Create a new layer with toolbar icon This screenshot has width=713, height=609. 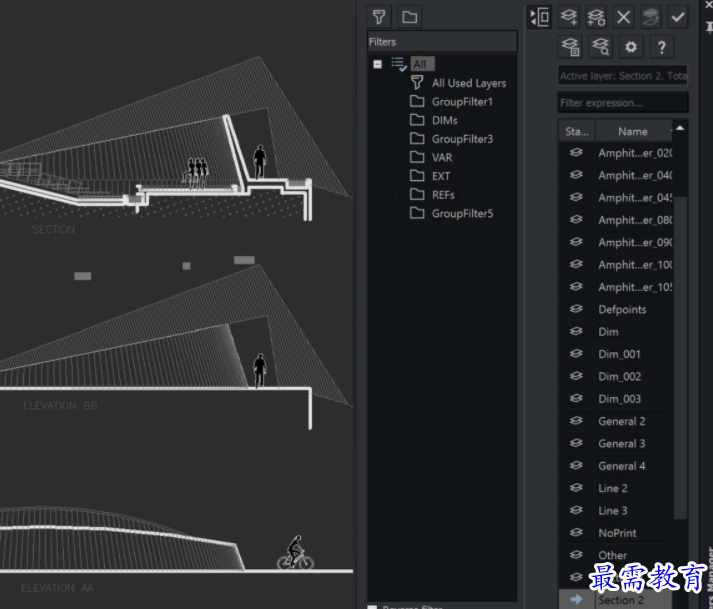coord(568,17)
